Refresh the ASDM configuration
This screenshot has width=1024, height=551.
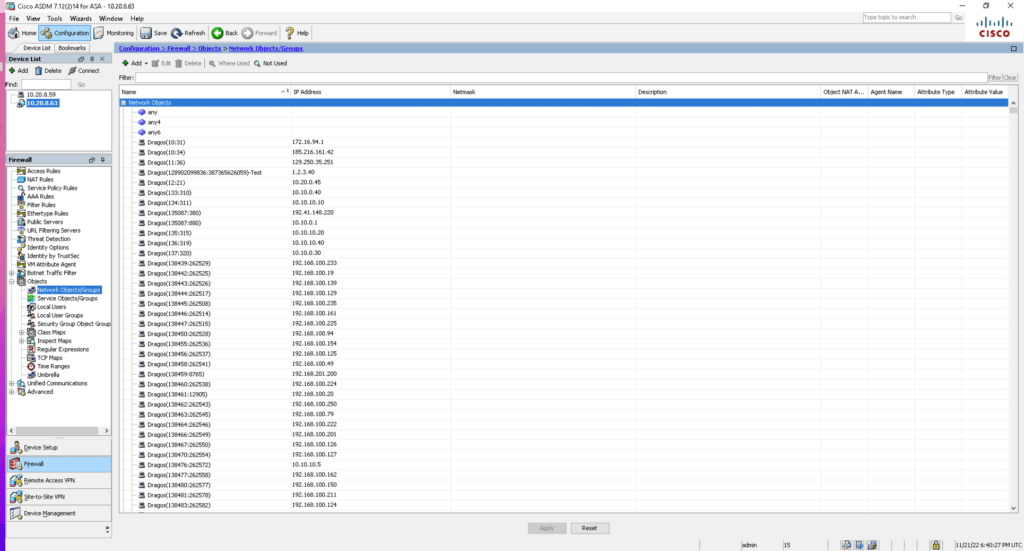pos(188,33)
